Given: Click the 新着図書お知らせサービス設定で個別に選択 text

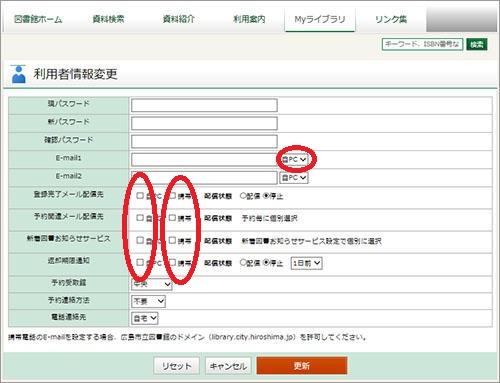Looking at the screenshot, I should (x=312, y=241).
